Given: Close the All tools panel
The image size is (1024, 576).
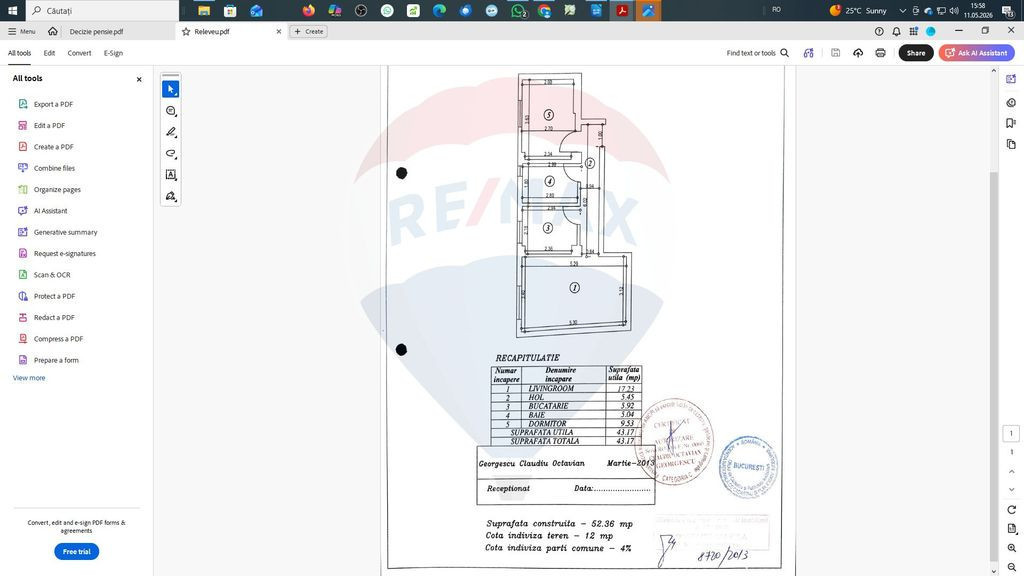Looking at the screenshot, I should (x=138, y=79).
